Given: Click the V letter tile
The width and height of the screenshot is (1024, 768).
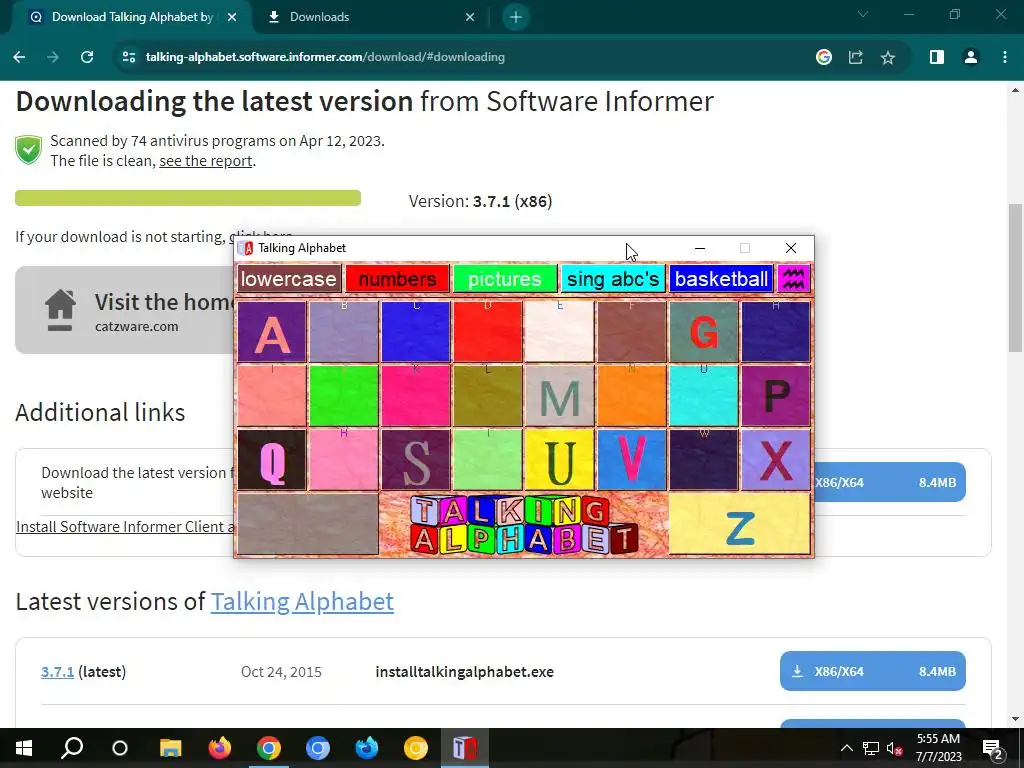Looking at the screenshot, I should [x=632, y=459].
